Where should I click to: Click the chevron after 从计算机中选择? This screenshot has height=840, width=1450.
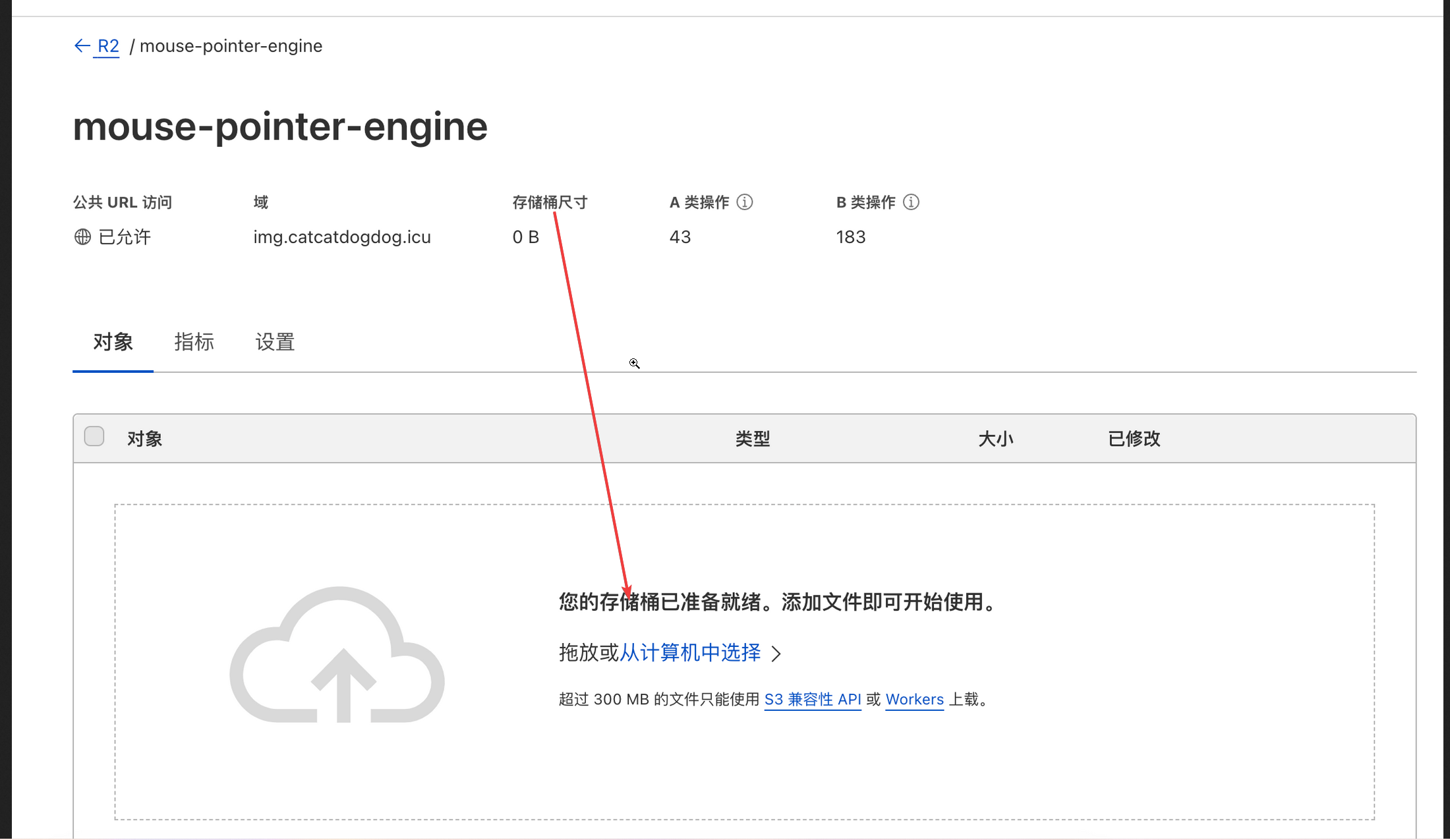point(776,654)
